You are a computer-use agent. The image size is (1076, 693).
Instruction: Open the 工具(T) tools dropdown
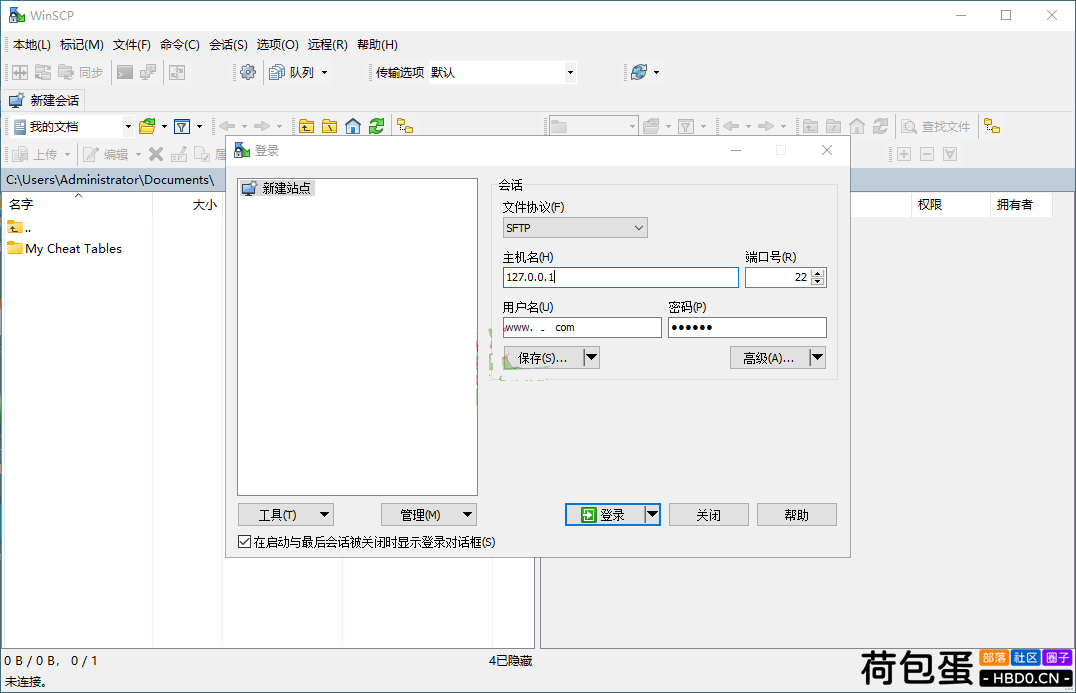(x=285, y=515)
